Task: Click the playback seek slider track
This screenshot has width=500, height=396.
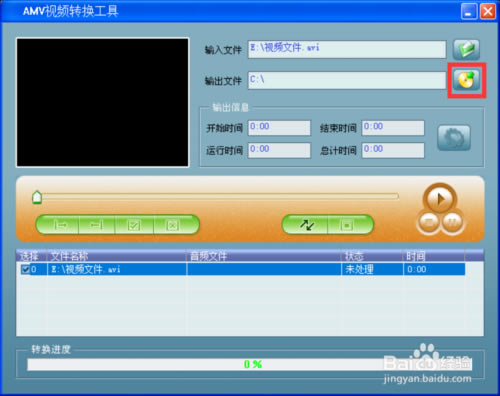Action: [x=220, y=196]
